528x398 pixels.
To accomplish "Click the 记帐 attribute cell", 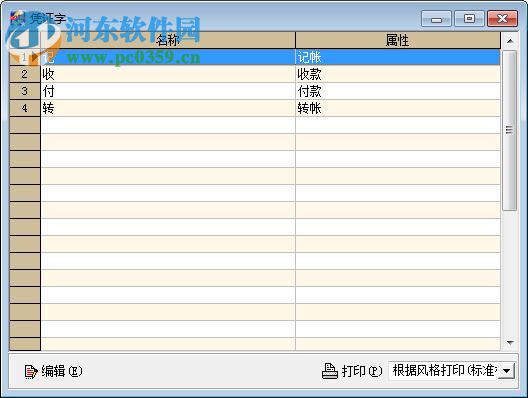I will (x=398, y=57).
